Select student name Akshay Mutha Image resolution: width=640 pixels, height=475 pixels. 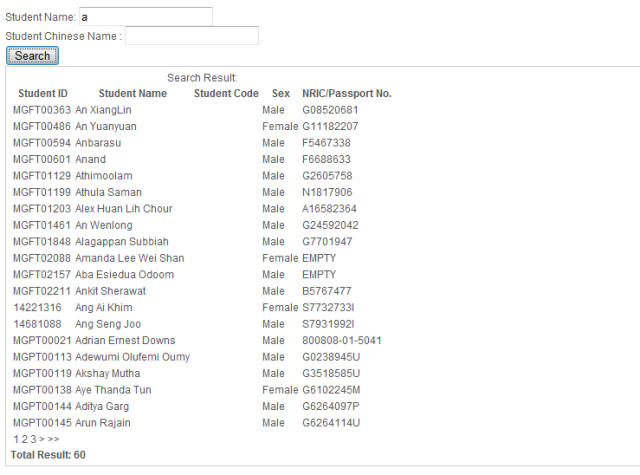coord(108,373)
